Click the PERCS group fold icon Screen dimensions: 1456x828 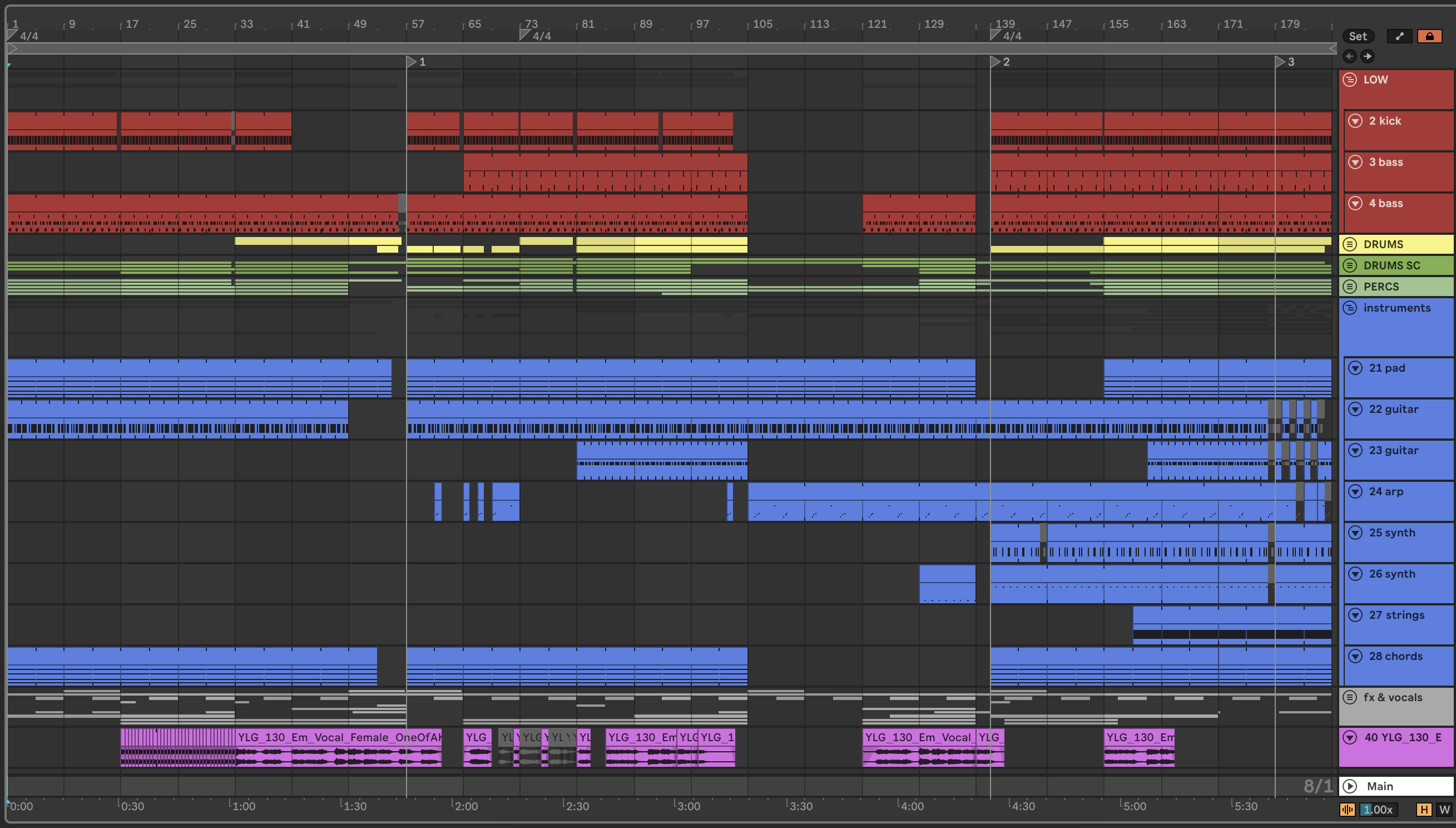[1350, 287]
